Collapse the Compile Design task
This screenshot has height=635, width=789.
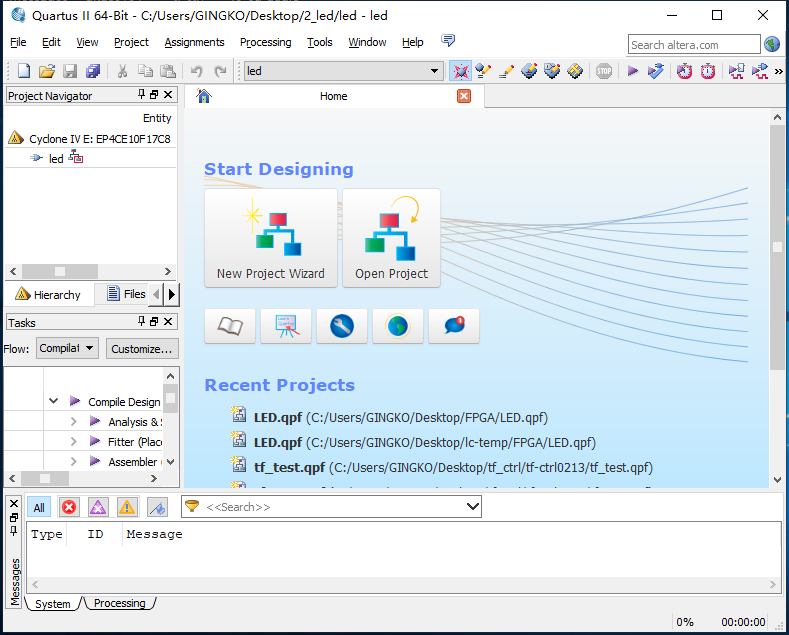54,401
